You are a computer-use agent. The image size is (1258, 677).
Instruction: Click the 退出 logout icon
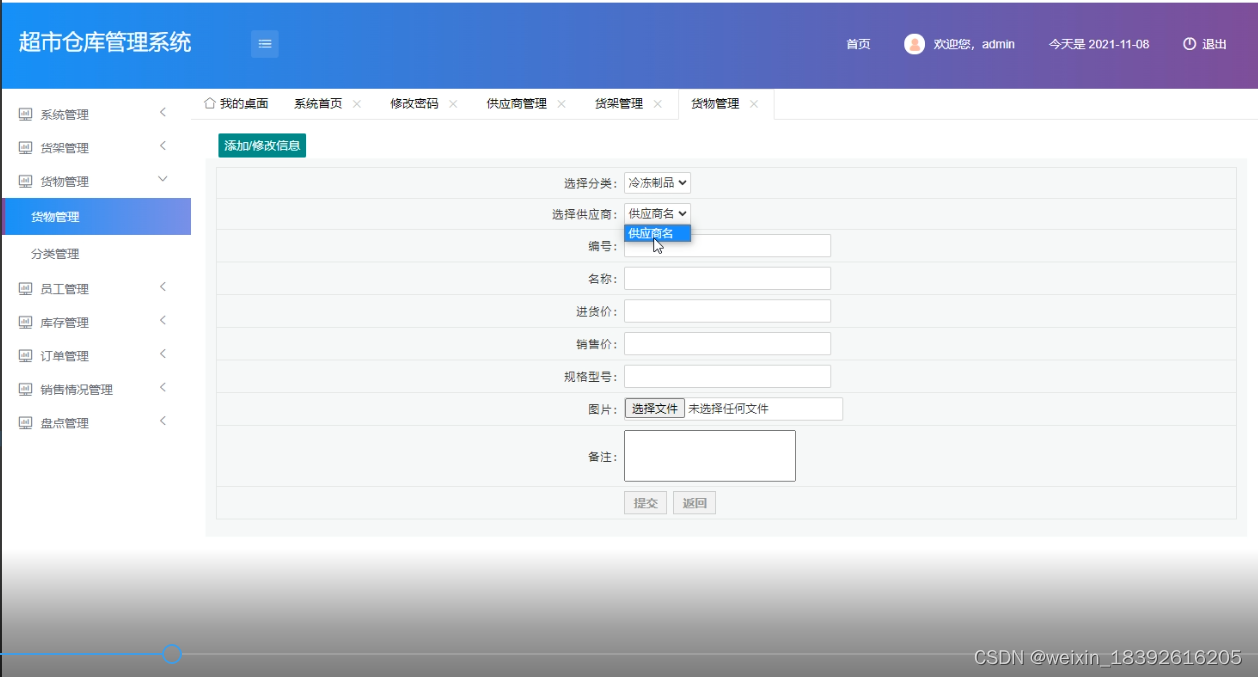click(1189, 44)
